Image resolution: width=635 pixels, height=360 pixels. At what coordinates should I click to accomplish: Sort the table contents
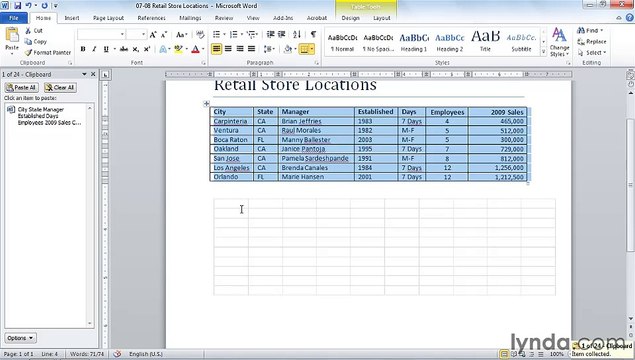click(x=297, y=34)
